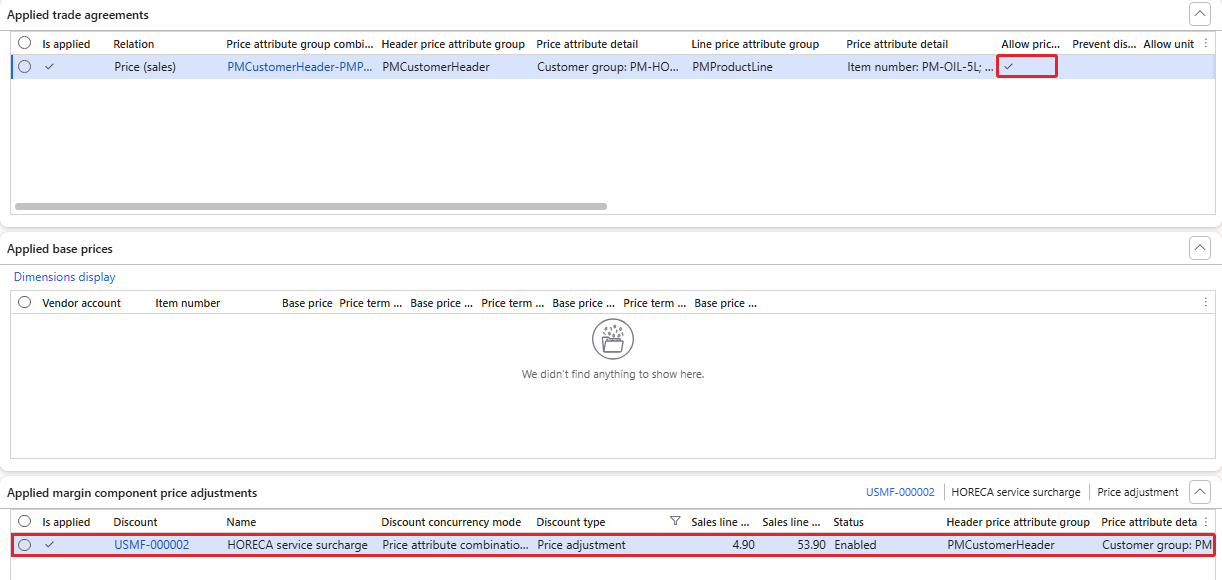Click Discount concurrency mode column header
Viewport: 1222px width, 580px height.
pos(451,522)
